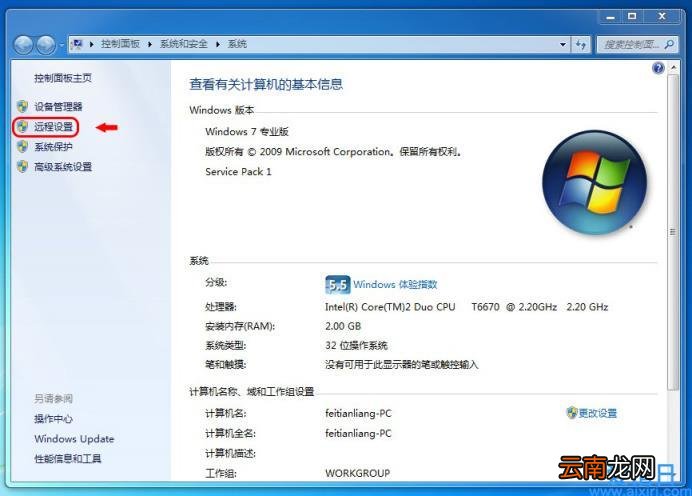Viewport: 692px width, 496px height.
Task: Select the heading 查看有关计算机的基本信息
Action: 266,84
